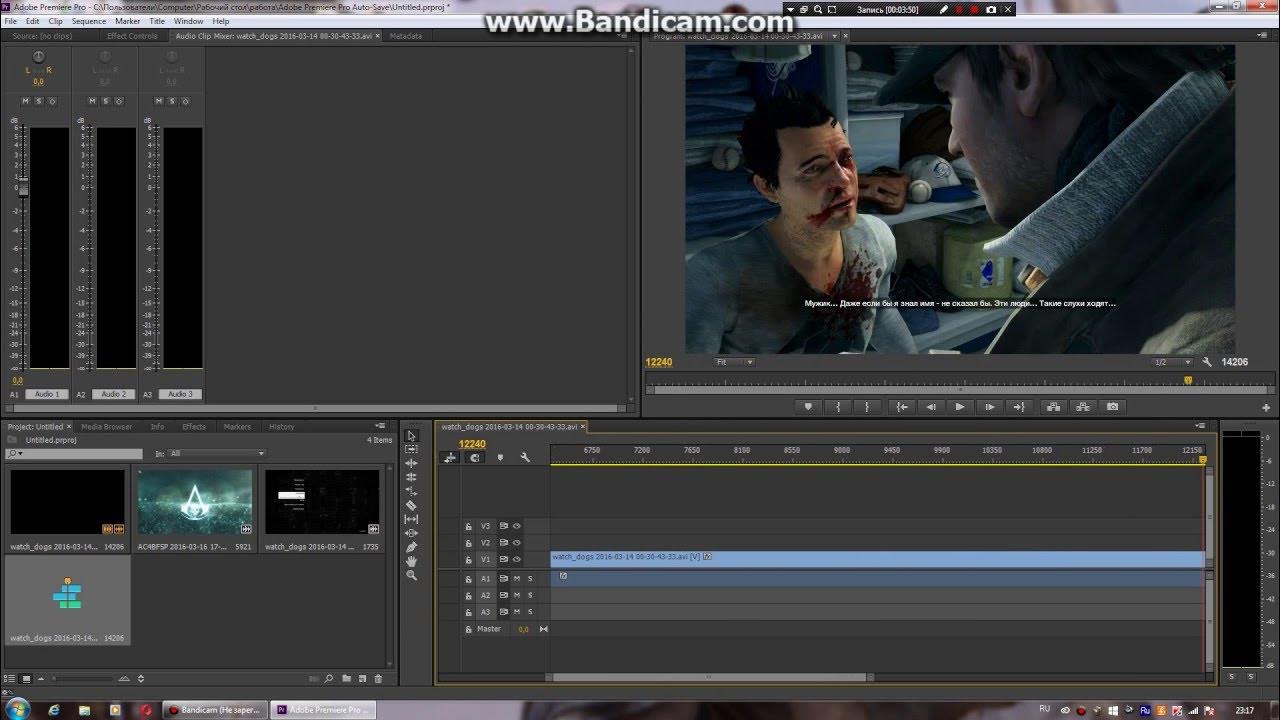Click the Program Monitor playhead marker

1188,380
